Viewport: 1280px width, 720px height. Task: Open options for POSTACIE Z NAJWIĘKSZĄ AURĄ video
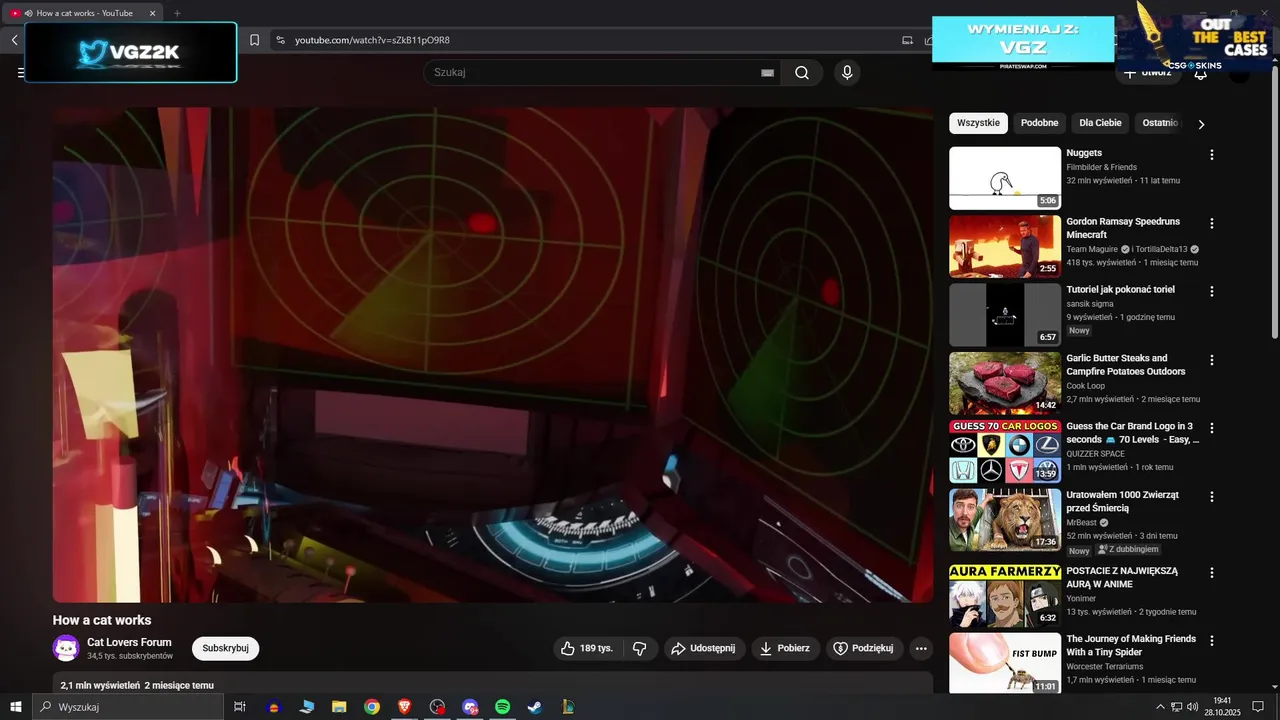point(1212,573)
